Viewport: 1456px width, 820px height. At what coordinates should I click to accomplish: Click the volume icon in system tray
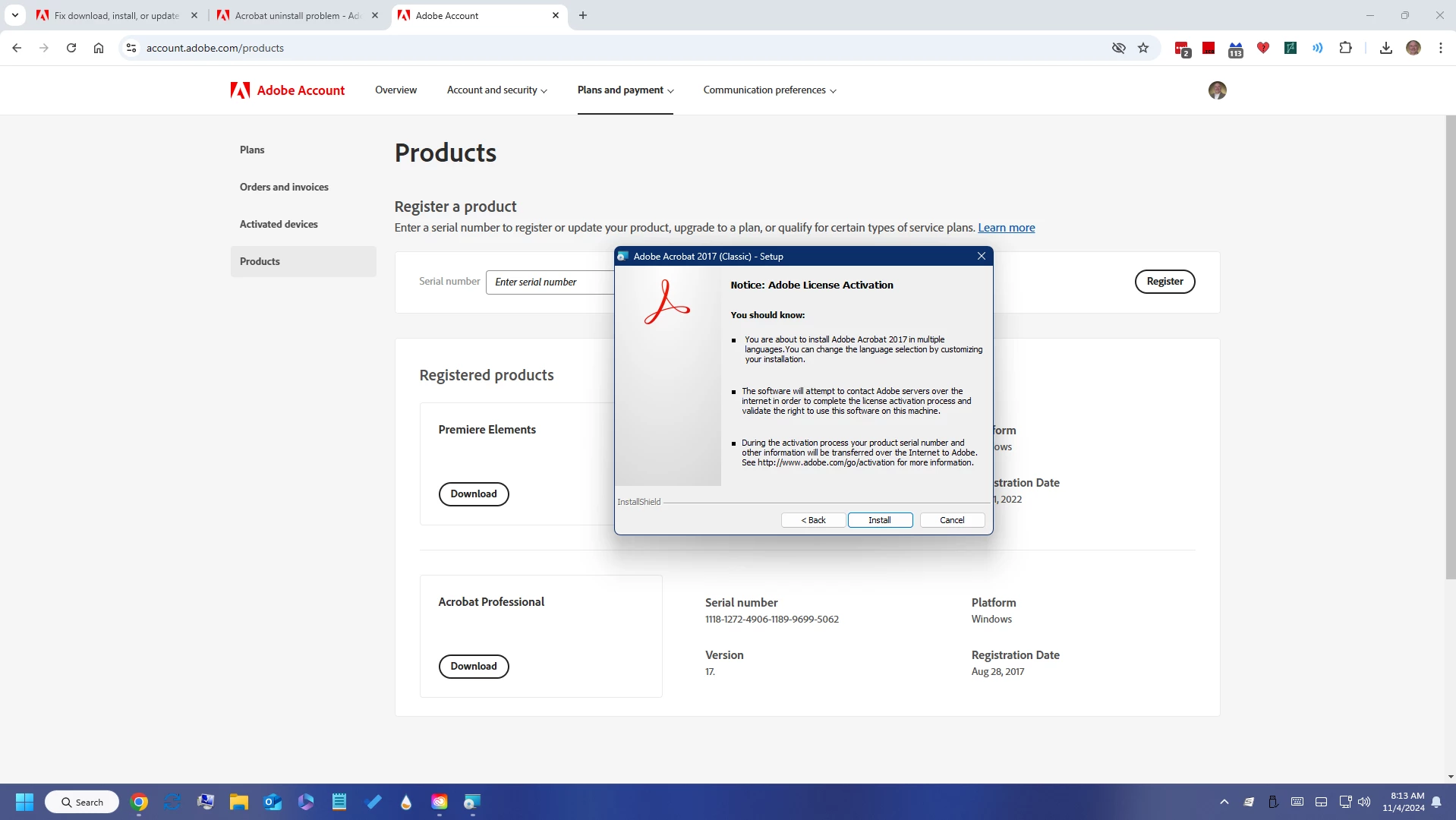click(1364, 802)
